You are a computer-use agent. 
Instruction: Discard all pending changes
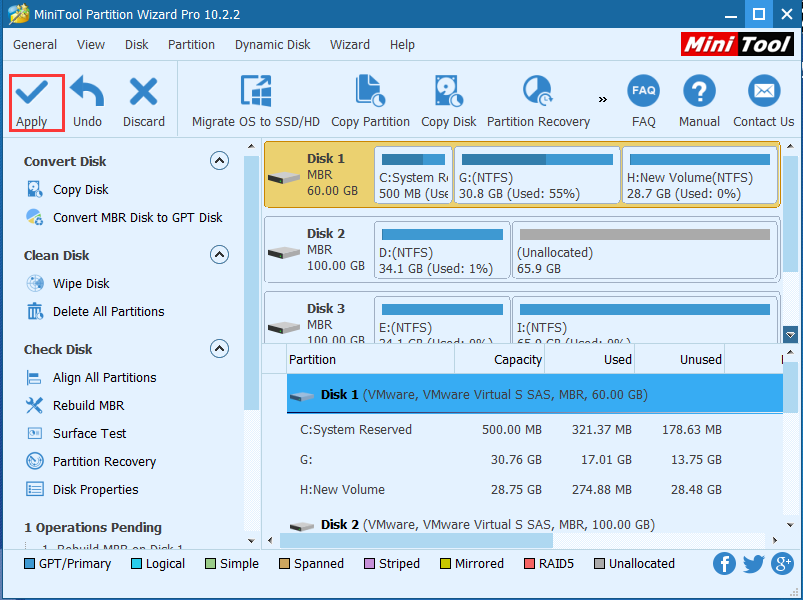143,102
